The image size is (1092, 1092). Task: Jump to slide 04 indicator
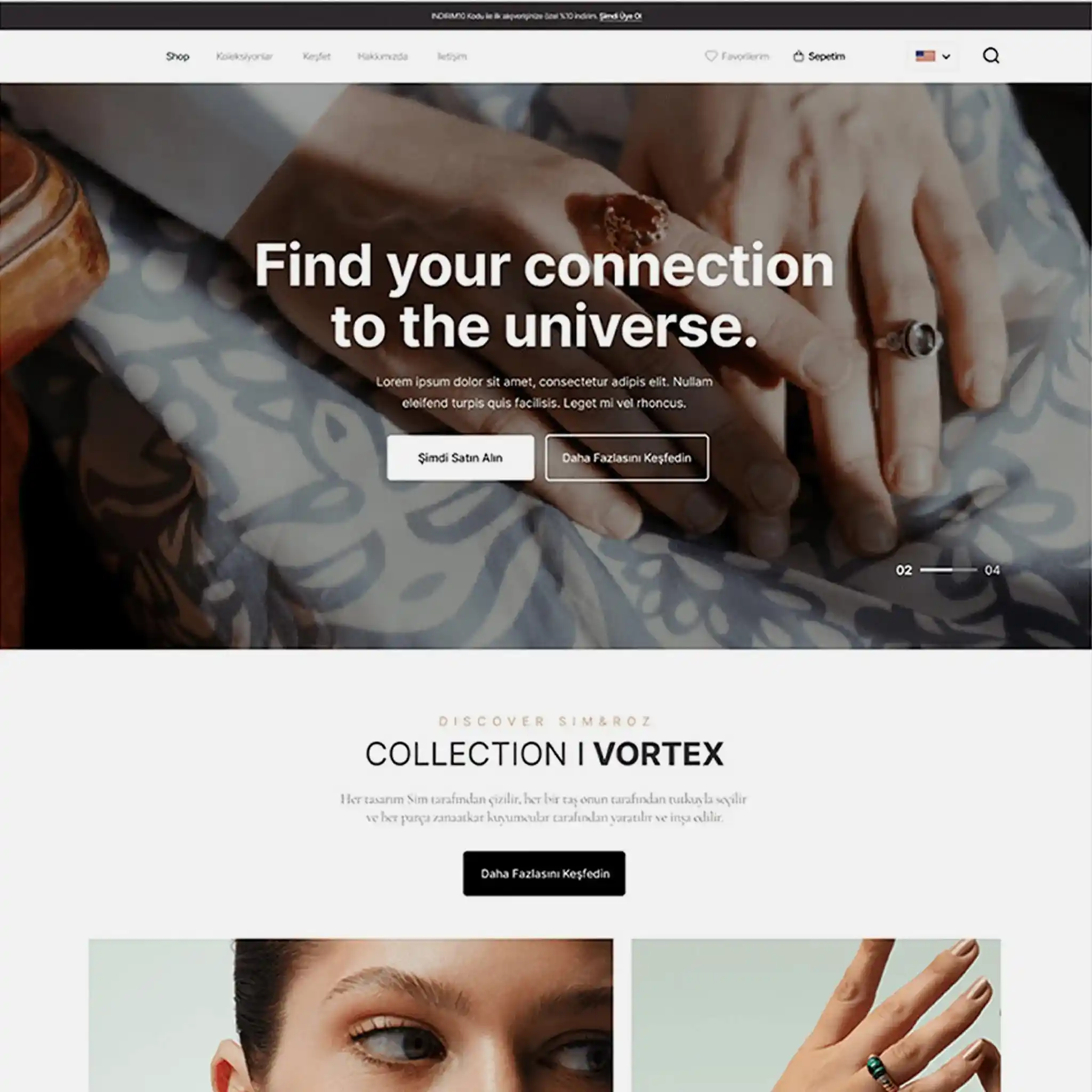(x=992, y=571)
